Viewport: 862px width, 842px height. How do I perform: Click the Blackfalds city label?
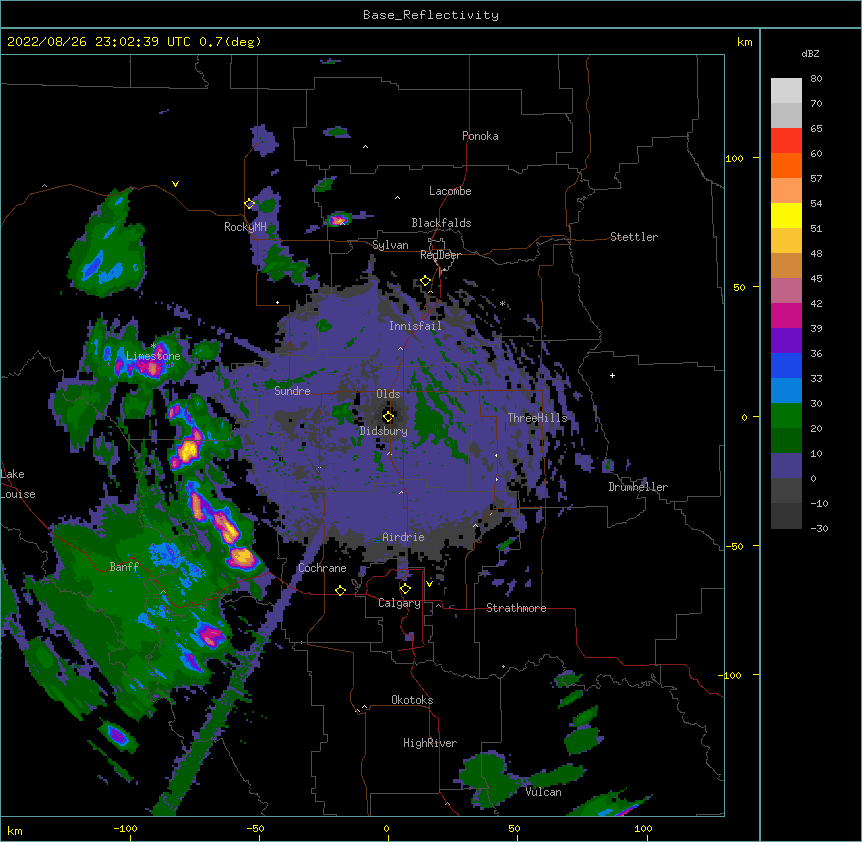(441, 223)
